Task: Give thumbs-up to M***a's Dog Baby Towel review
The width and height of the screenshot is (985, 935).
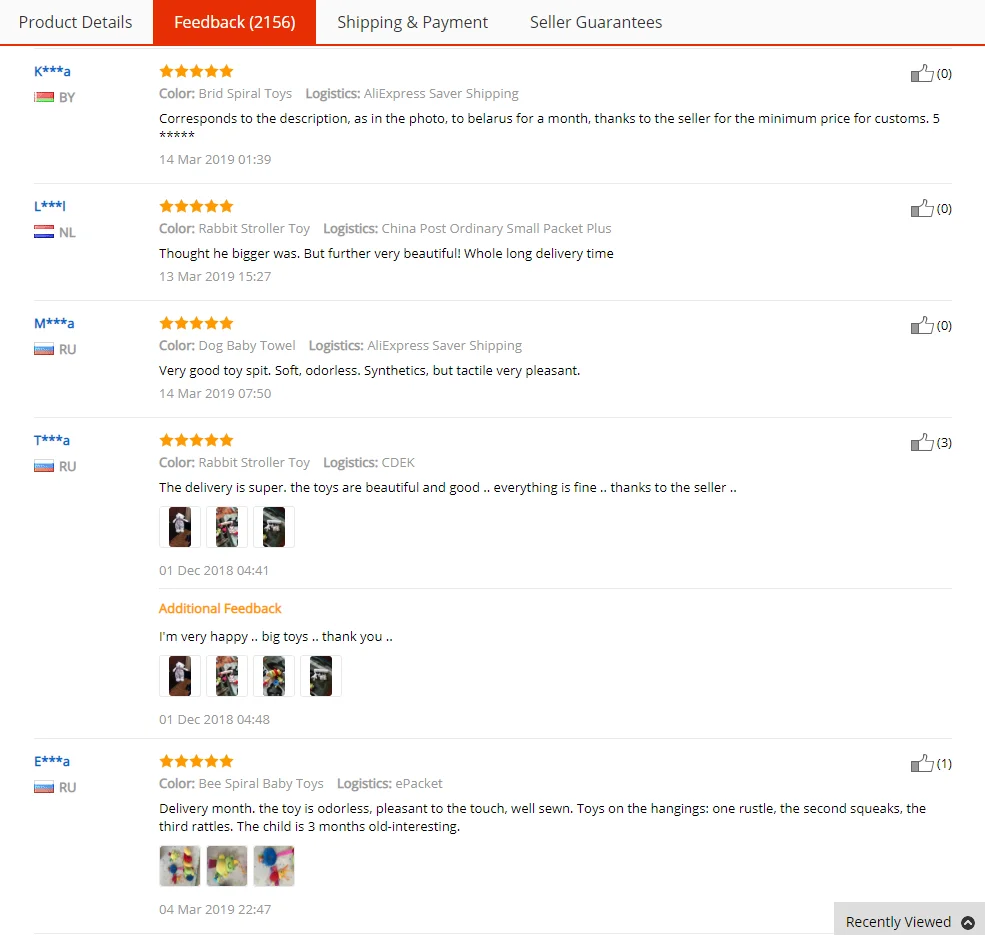Action: [922, 325]
